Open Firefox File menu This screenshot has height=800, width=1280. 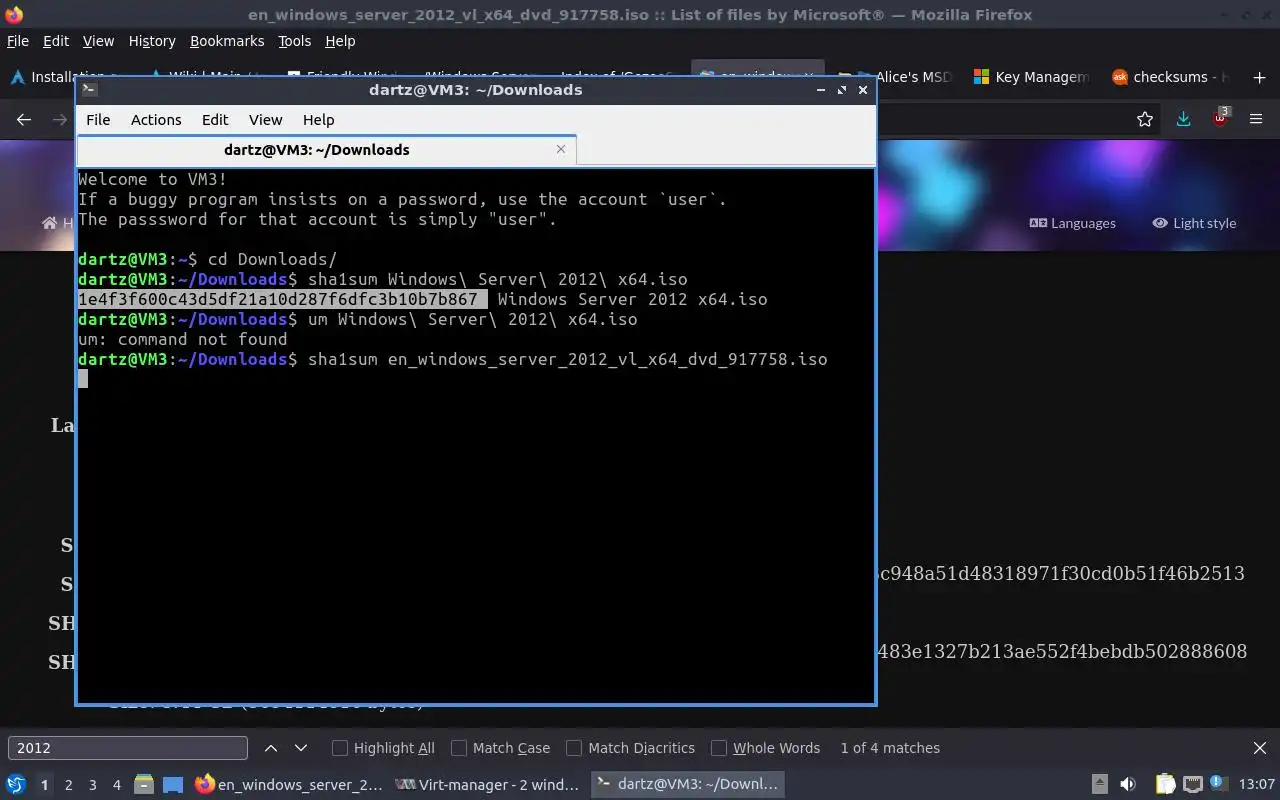point(18,41)
